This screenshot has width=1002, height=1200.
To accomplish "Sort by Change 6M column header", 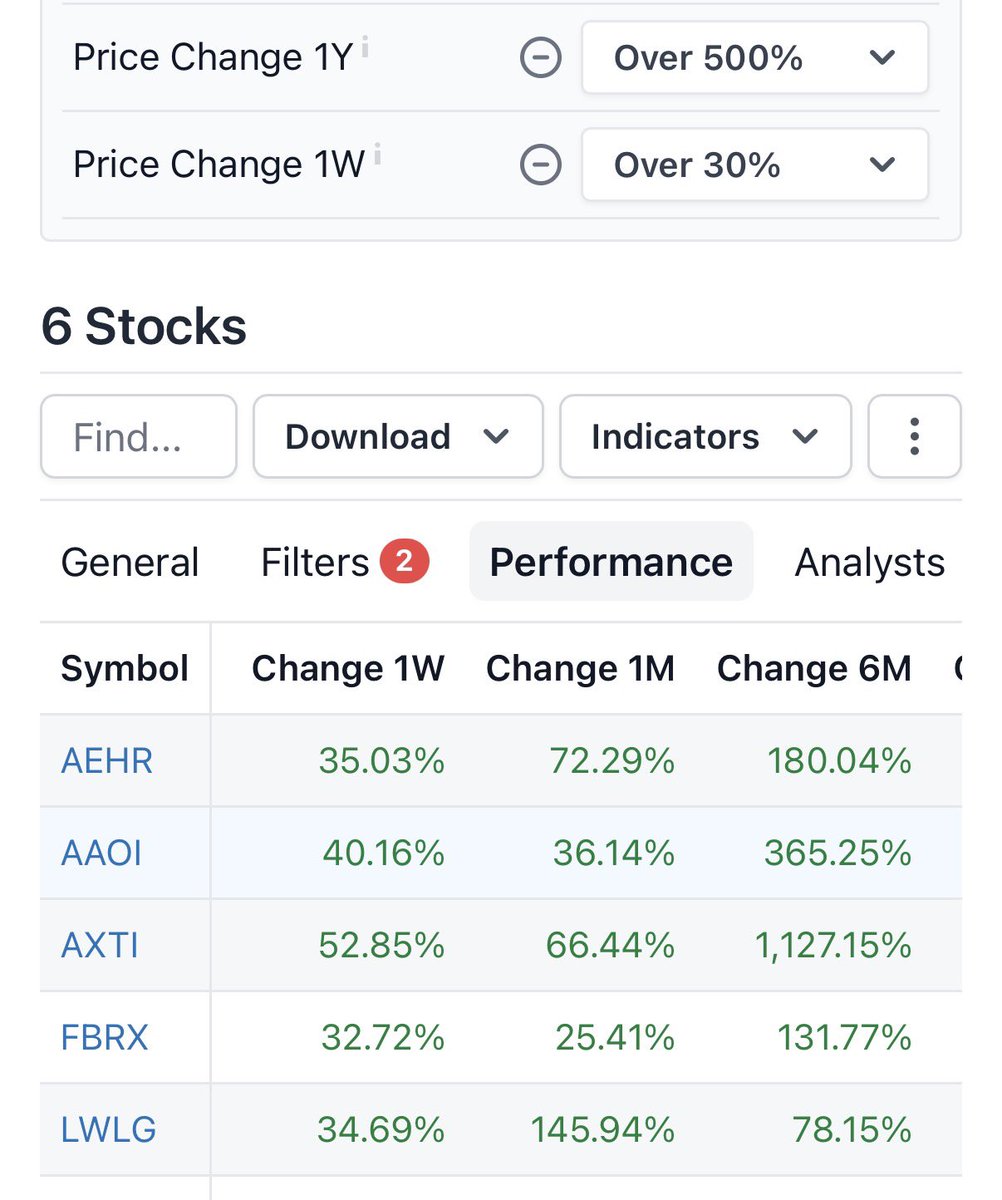I will [814, 669].
